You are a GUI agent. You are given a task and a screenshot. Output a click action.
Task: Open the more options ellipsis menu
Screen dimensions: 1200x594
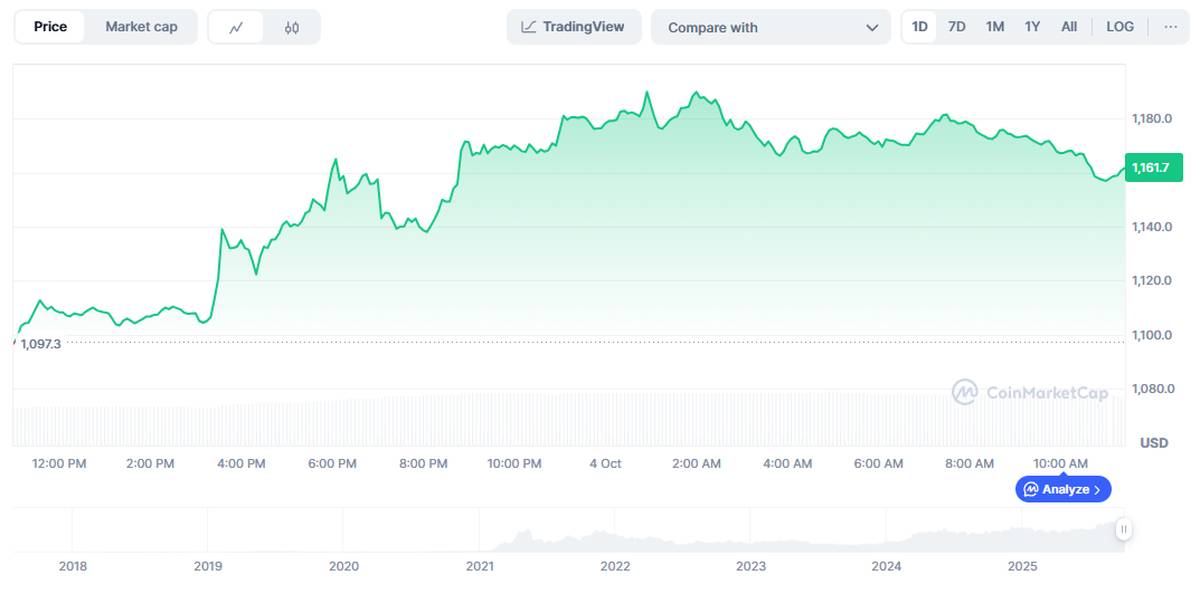[1170, 27]
